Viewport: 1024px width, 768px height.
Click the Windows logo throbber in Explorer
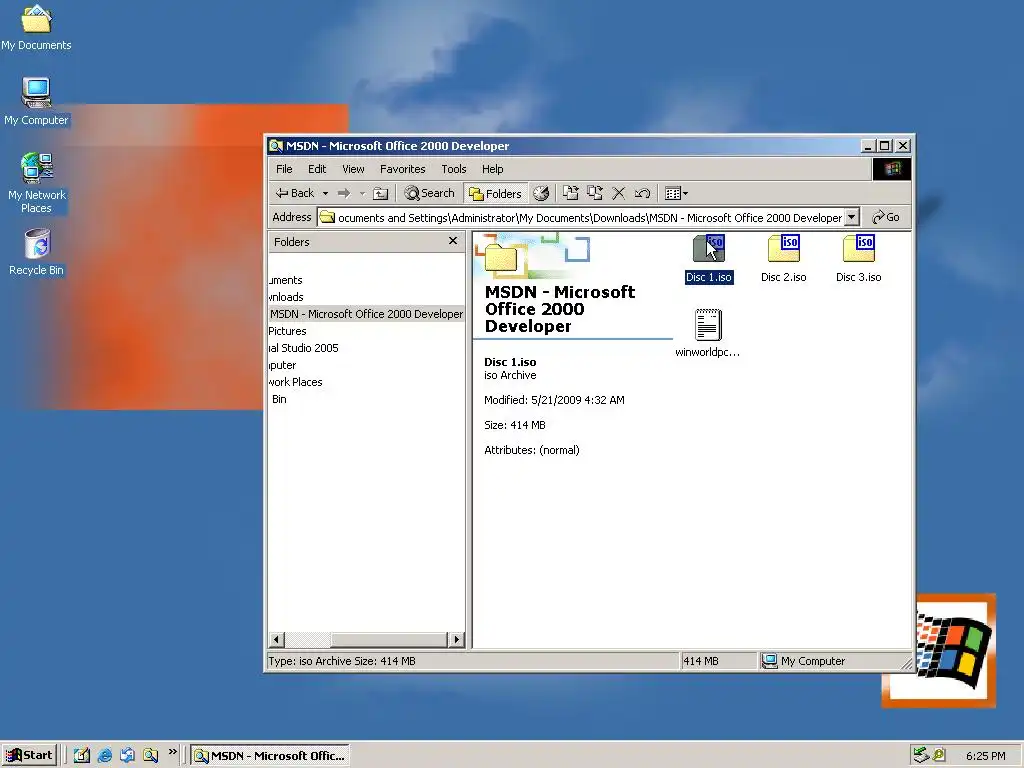[891, 169]
